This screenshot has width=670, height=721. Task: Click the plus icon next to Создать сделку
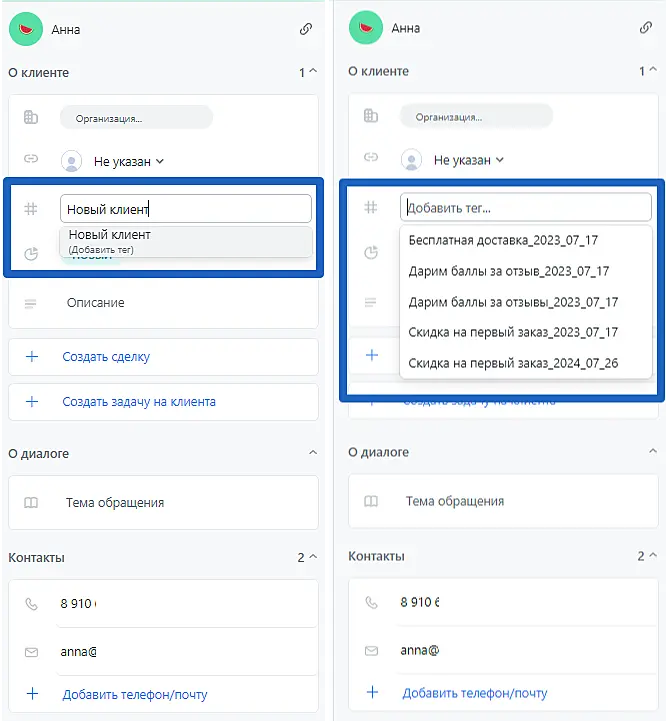pos(31,356)
